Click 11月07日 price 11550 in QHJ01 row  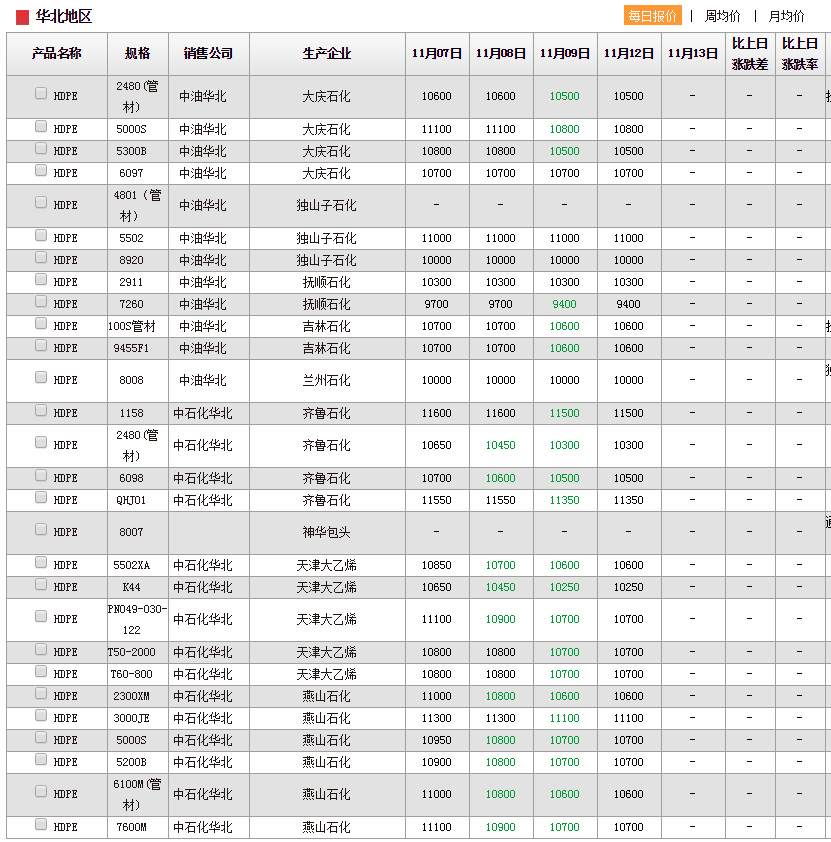click(436, 500)
